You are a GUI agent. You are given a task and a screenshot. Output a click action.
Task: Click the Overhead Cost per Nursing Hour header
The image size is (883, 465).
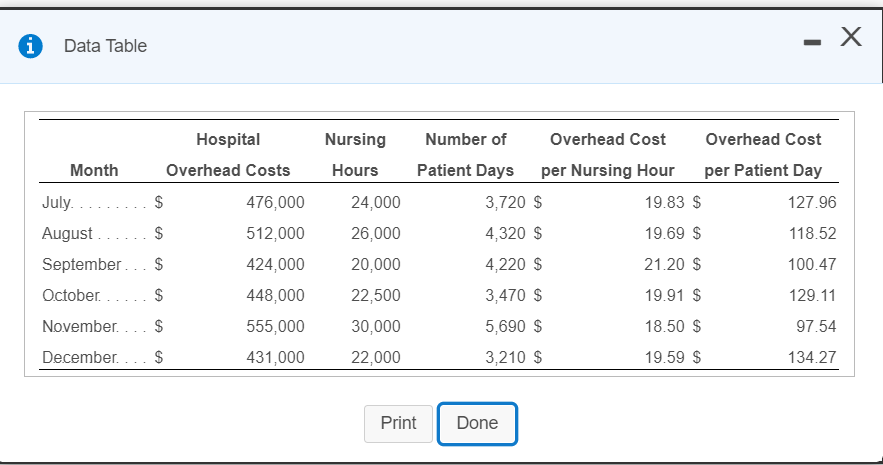click(608, 155)
